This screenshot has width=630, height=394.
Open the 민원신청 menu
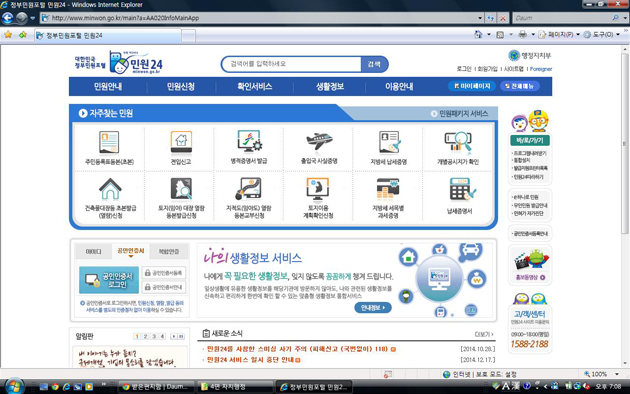click(181, 86)
